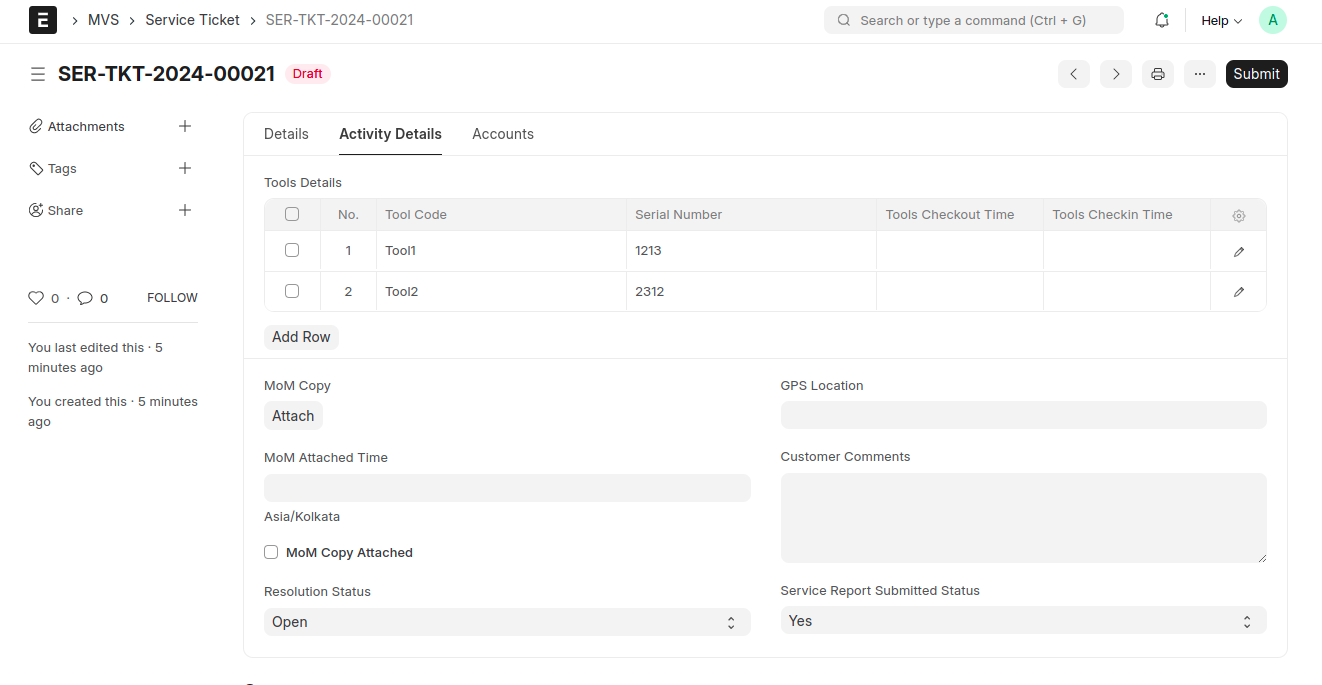1322x685 pixels.
Task: Switch to the Details tab
Action: 286,134
